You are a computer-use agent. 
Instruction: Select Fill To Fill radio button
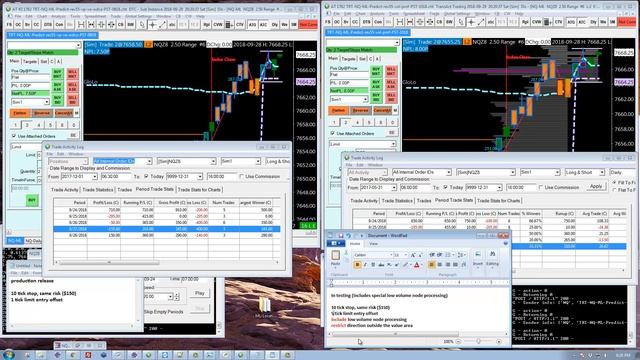click(x=615, y=182)
